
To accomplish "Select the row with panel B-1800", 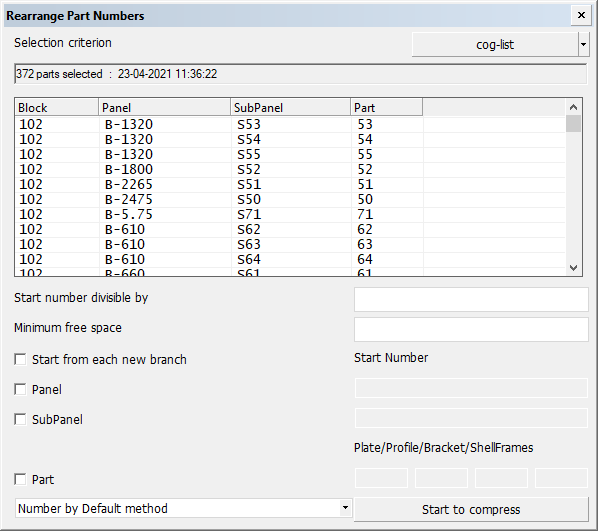I will coord(290,169).
